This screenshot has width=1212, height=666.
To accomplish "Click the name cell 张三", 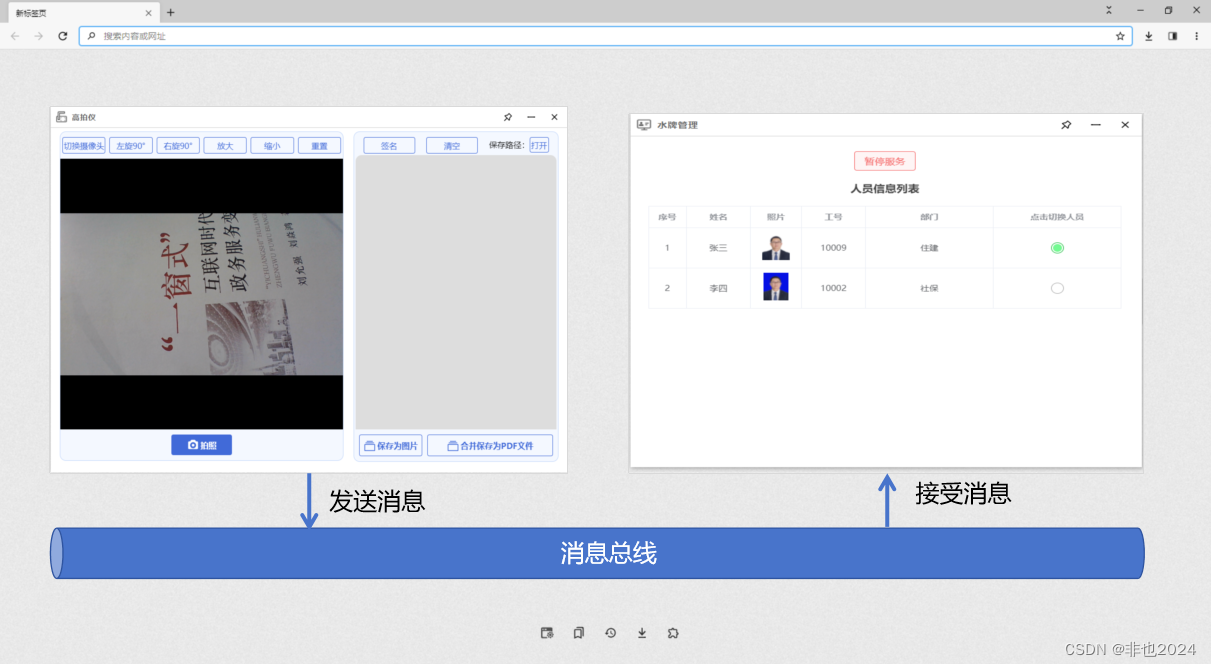I will 718,248.
